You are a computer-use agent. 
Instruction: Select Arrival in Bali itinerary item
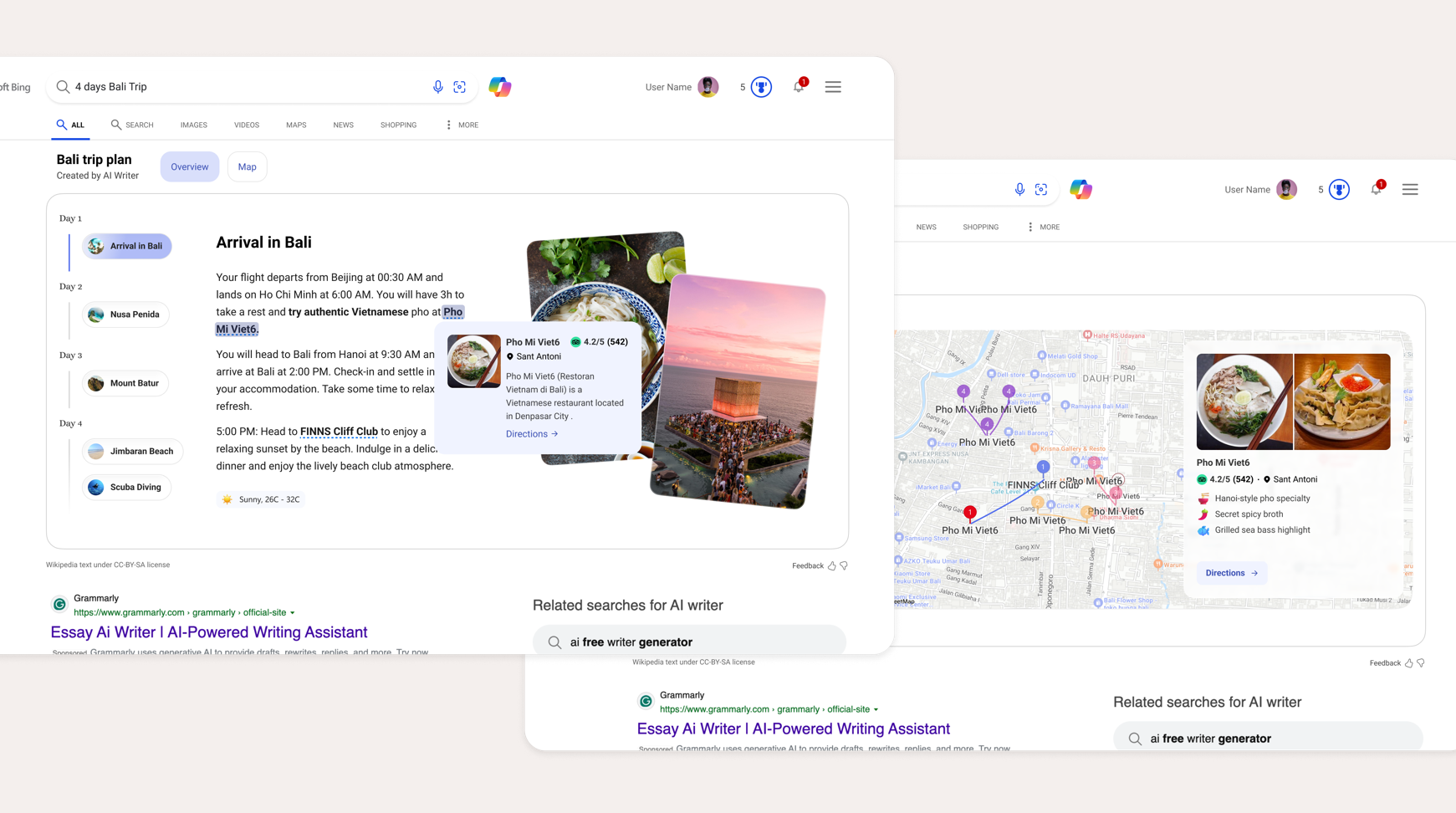[127, 246]
